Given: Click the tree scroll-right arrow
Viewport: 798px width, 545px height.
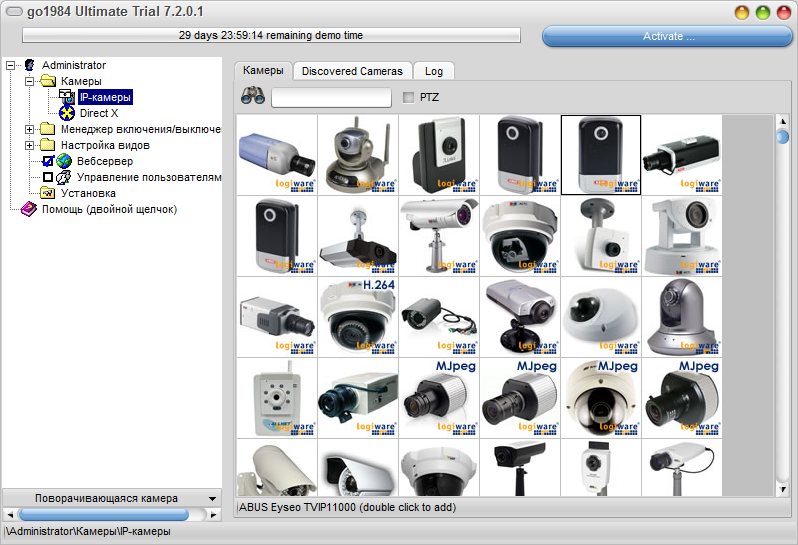Looking at the screenshot, I should tap(214, 514).
